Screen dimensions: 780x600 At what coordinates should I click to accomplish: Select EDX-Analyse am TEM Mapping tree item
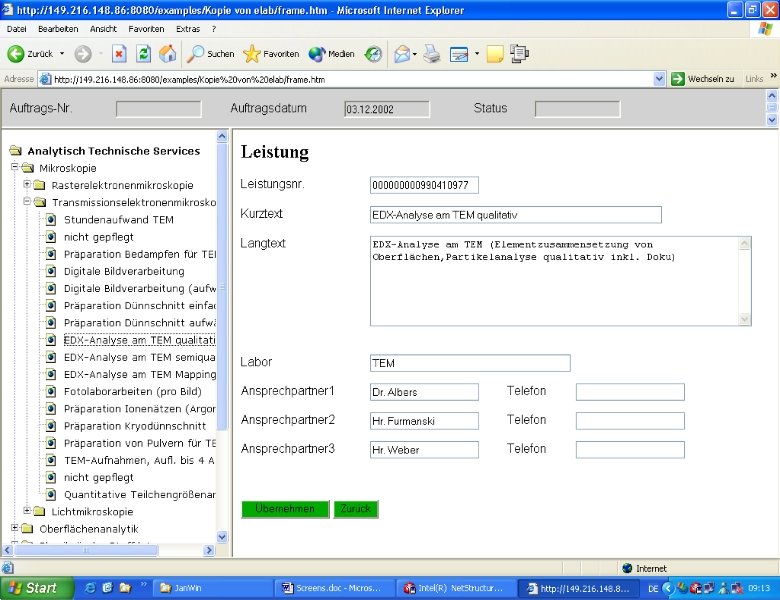[140, 374]
